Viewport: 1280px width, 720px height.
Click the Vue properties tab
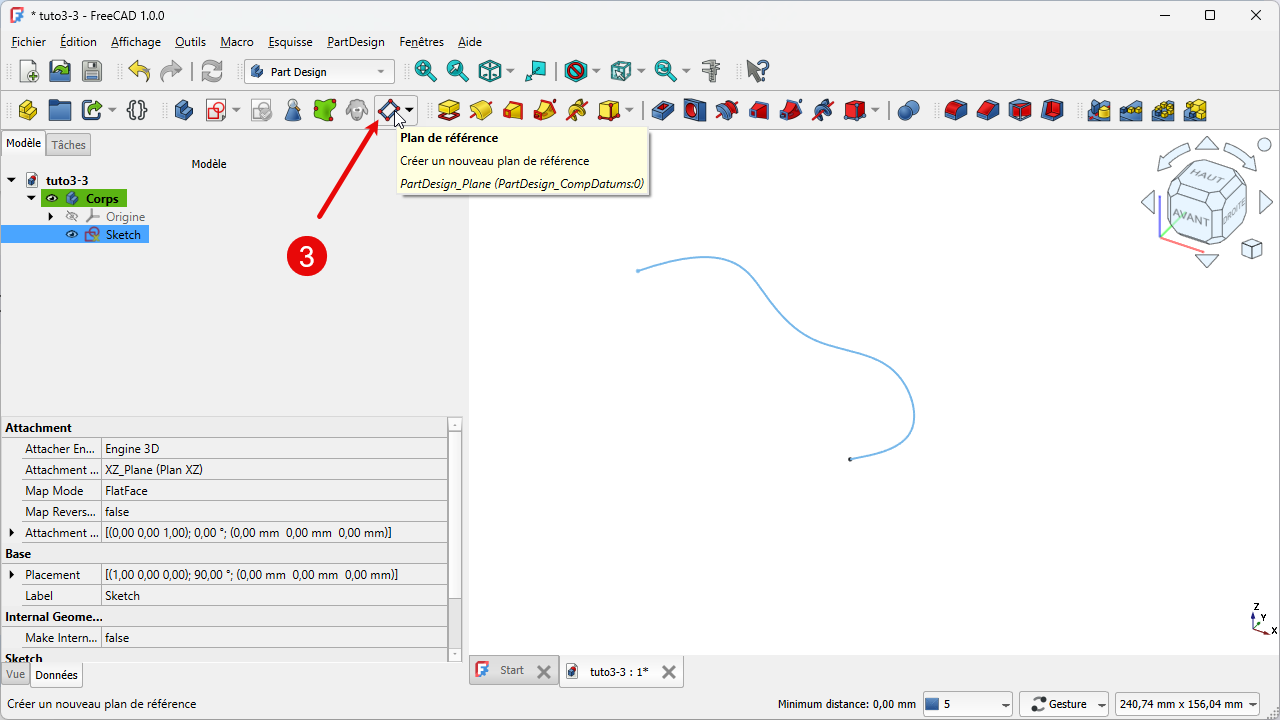16,675
